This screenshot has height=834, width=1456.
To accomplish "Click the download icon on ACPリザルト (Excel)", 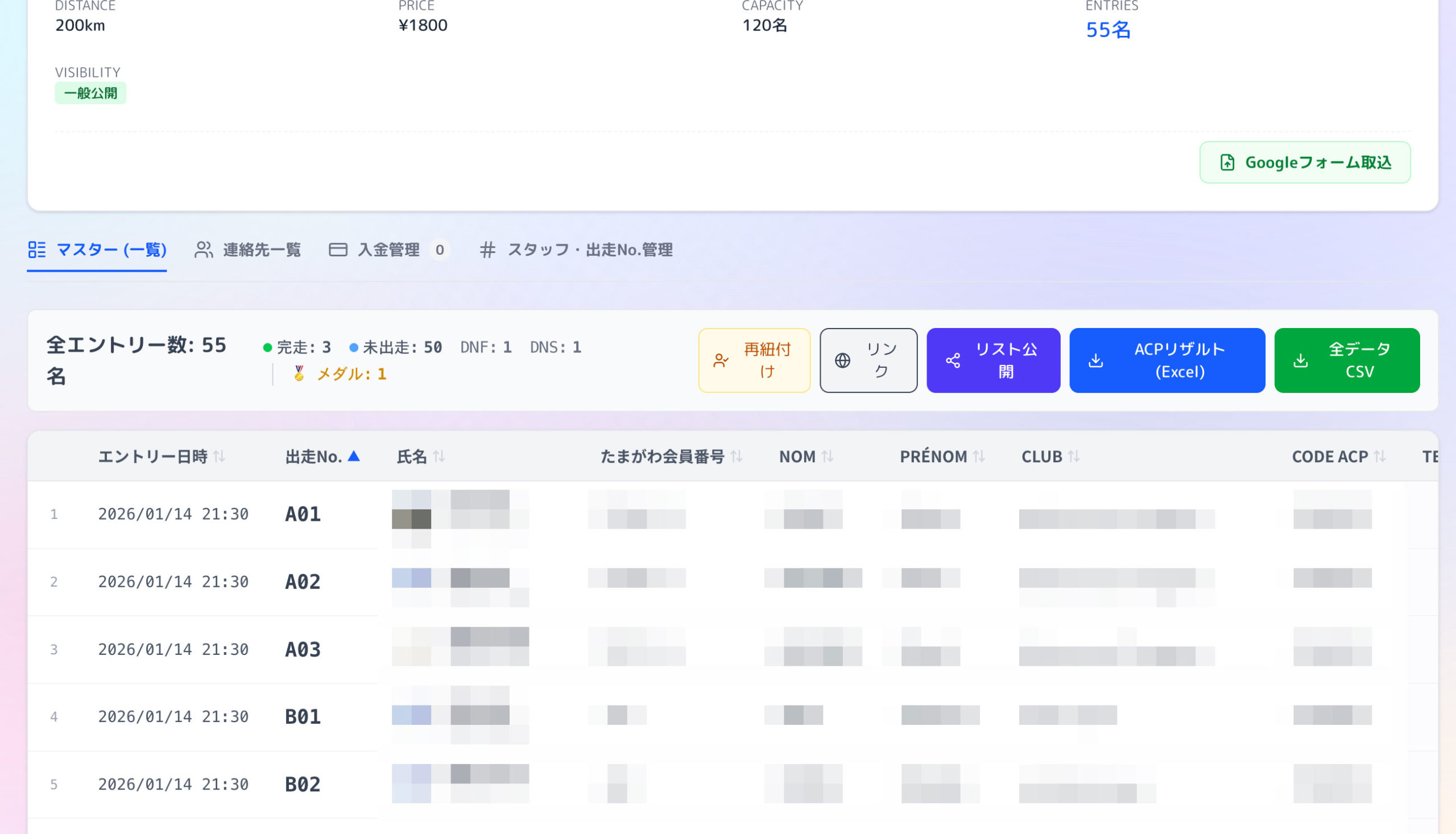I will [x=1095, y=360].
